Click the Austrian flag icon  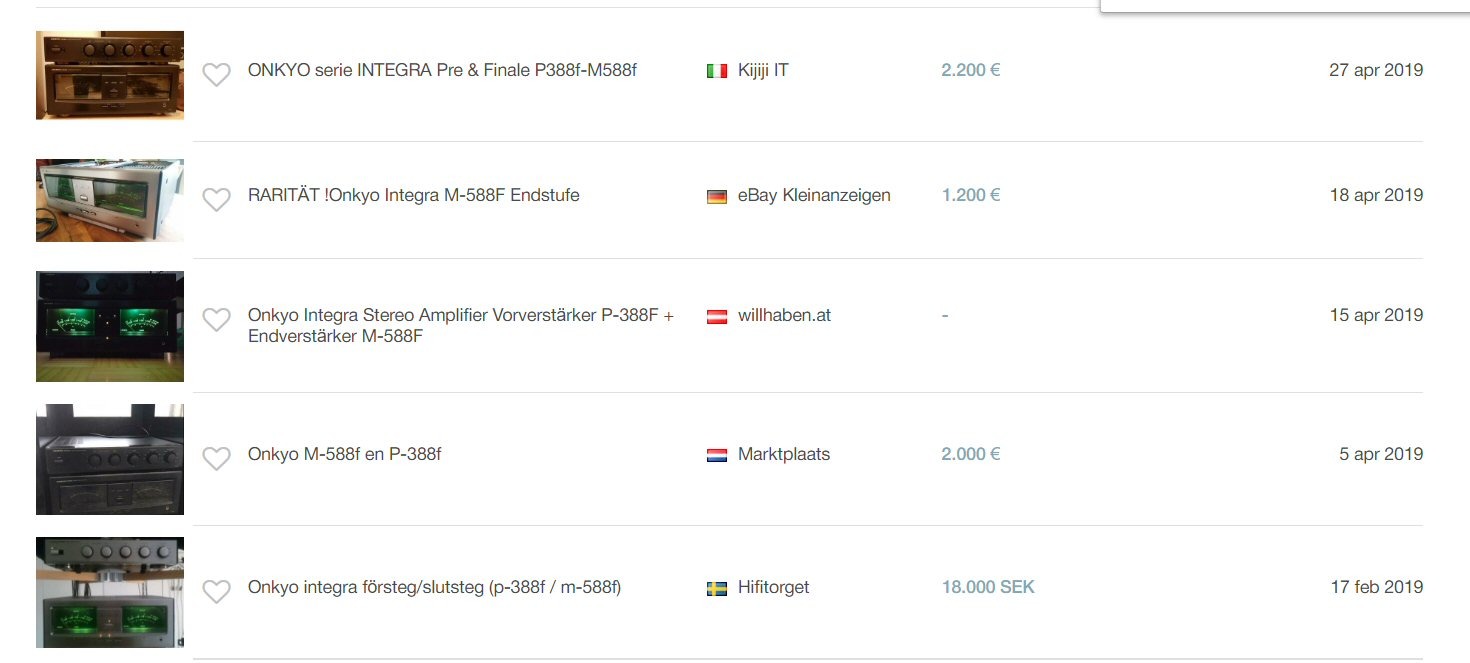[716, 316]
